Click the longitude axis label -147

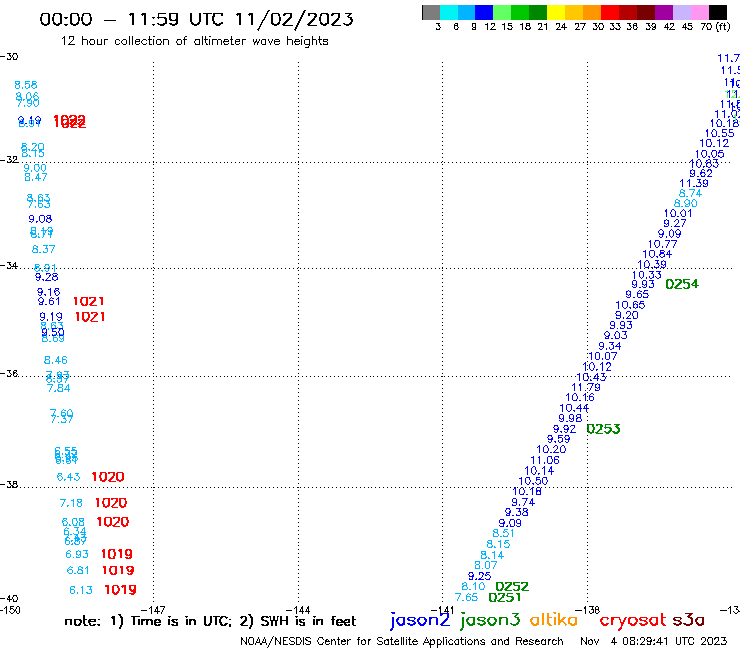[153, 610]
